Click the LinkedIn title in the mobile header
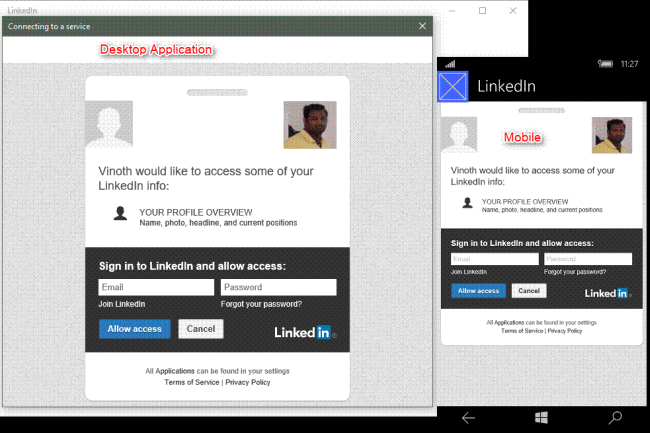The image size is (650, 433). tap(506, 86)
